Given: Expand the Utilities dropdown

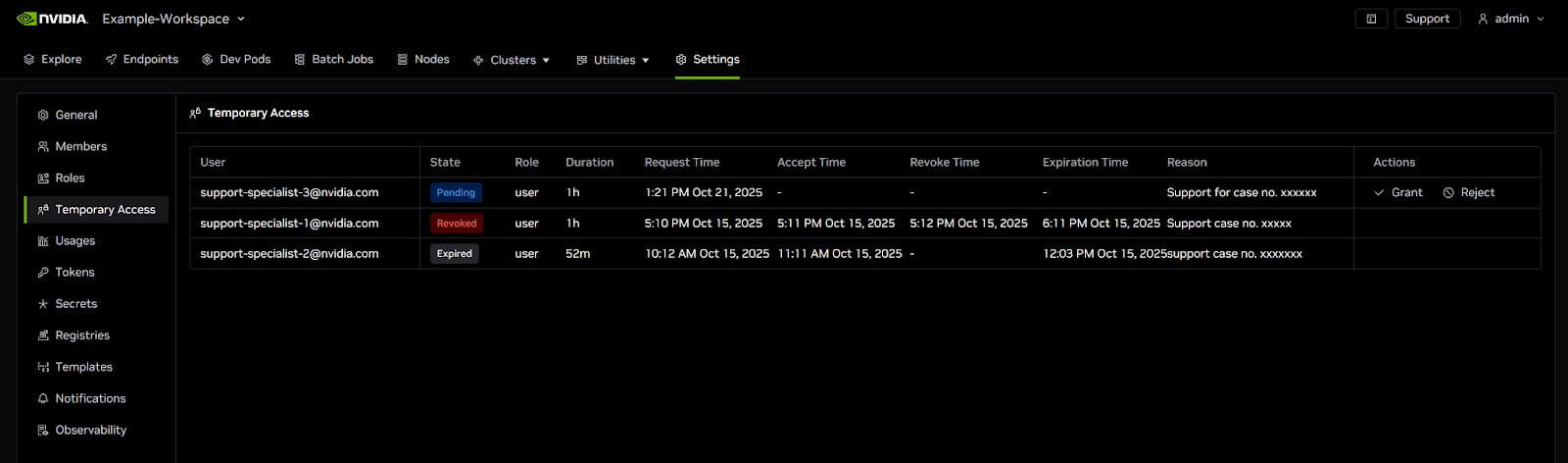Looking at the screenshot, I should [x=612, y=60].
